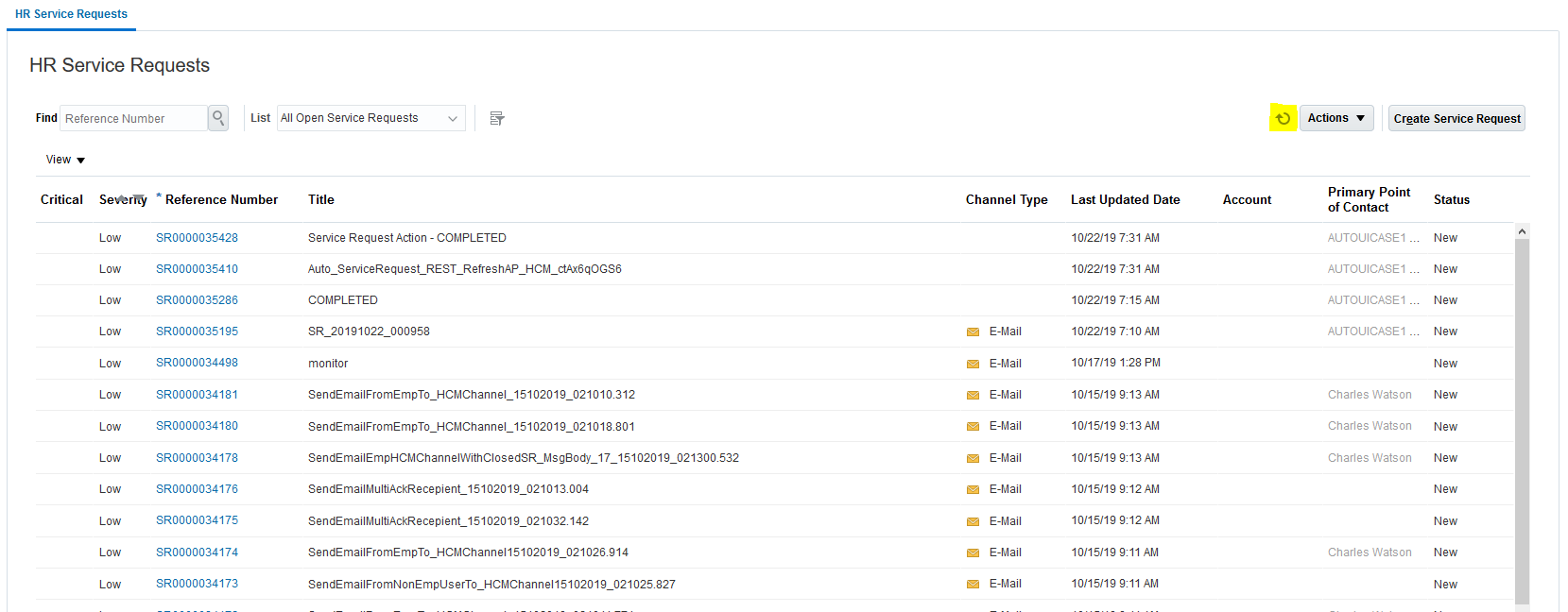The image size is (1568, 612).
Task: Open service request SR0000034173 link
Action: pyautogui.click(x=197, y=584)
